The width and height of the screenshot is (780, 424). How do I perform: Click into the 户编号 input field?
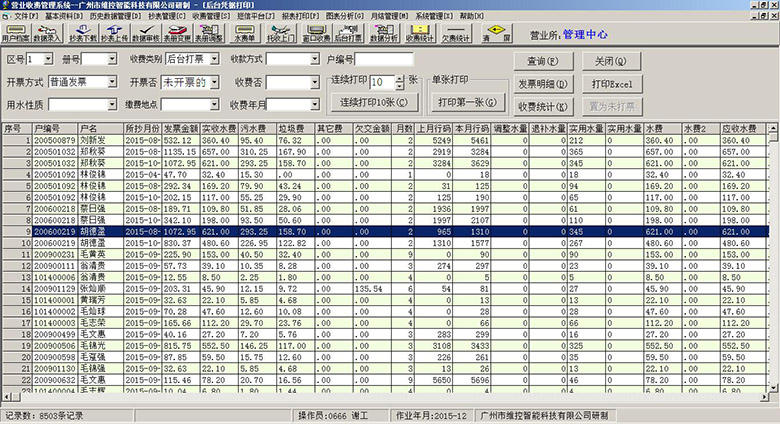point(384,60)
